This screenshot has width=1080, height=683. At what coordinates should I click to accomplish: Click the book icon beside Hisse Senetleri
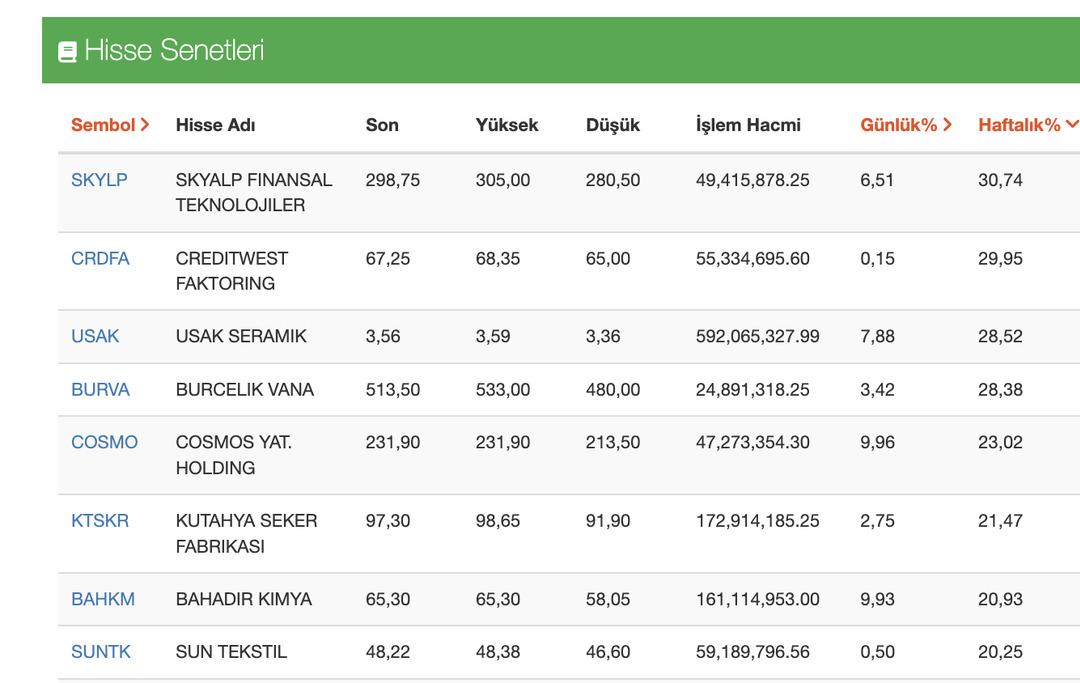[x=68, y=52]
